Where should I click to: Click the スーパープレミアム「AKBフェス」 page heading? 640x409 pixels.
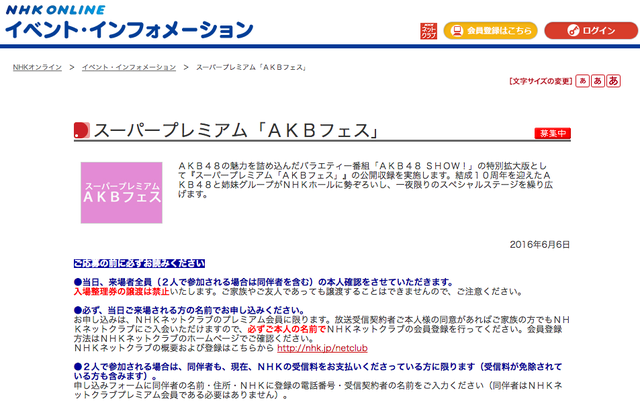(x=237, y=131)
